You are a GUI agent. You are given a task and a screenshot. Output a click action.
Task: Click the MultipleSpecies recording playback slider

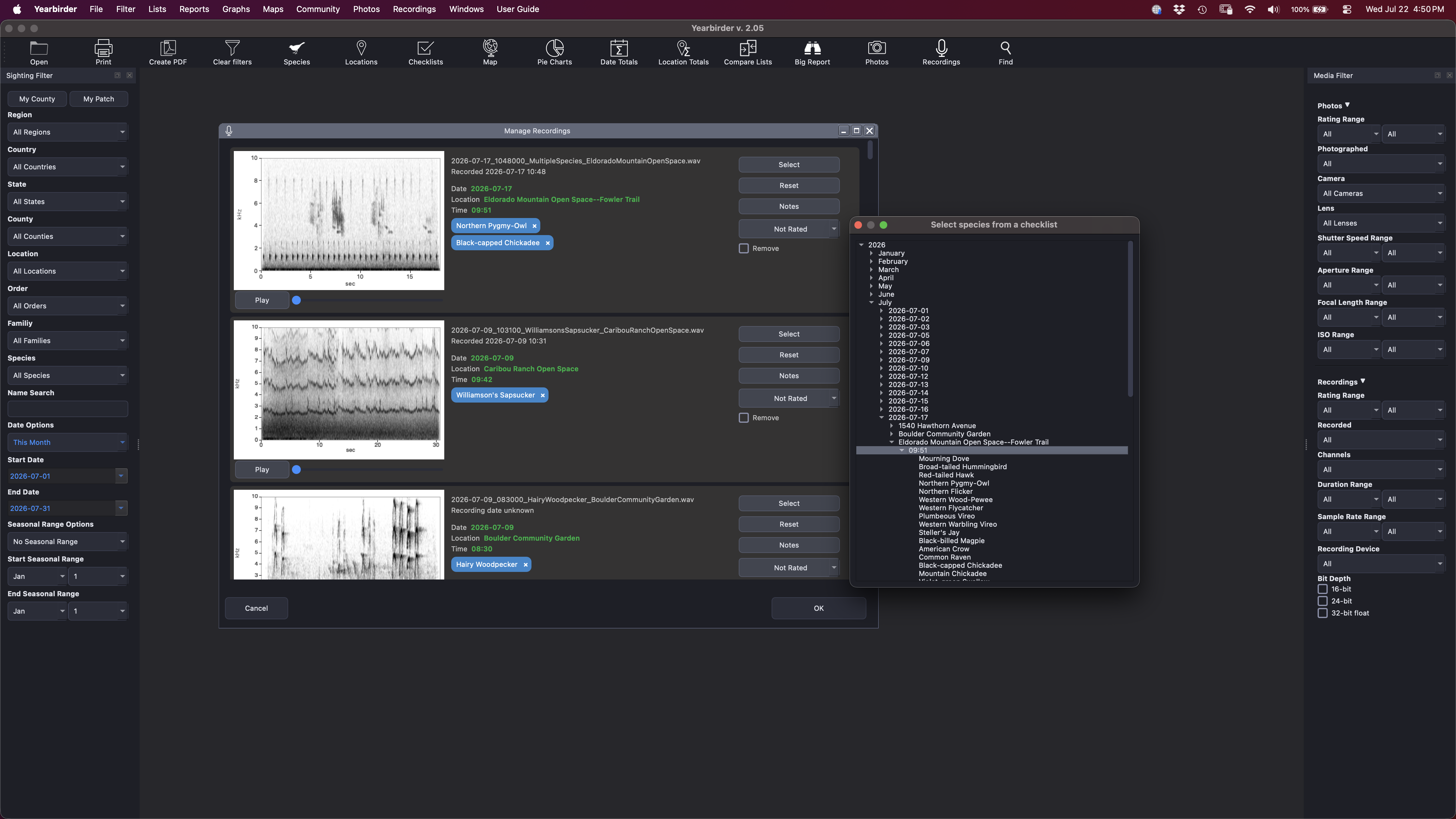(x=367, y=301)
